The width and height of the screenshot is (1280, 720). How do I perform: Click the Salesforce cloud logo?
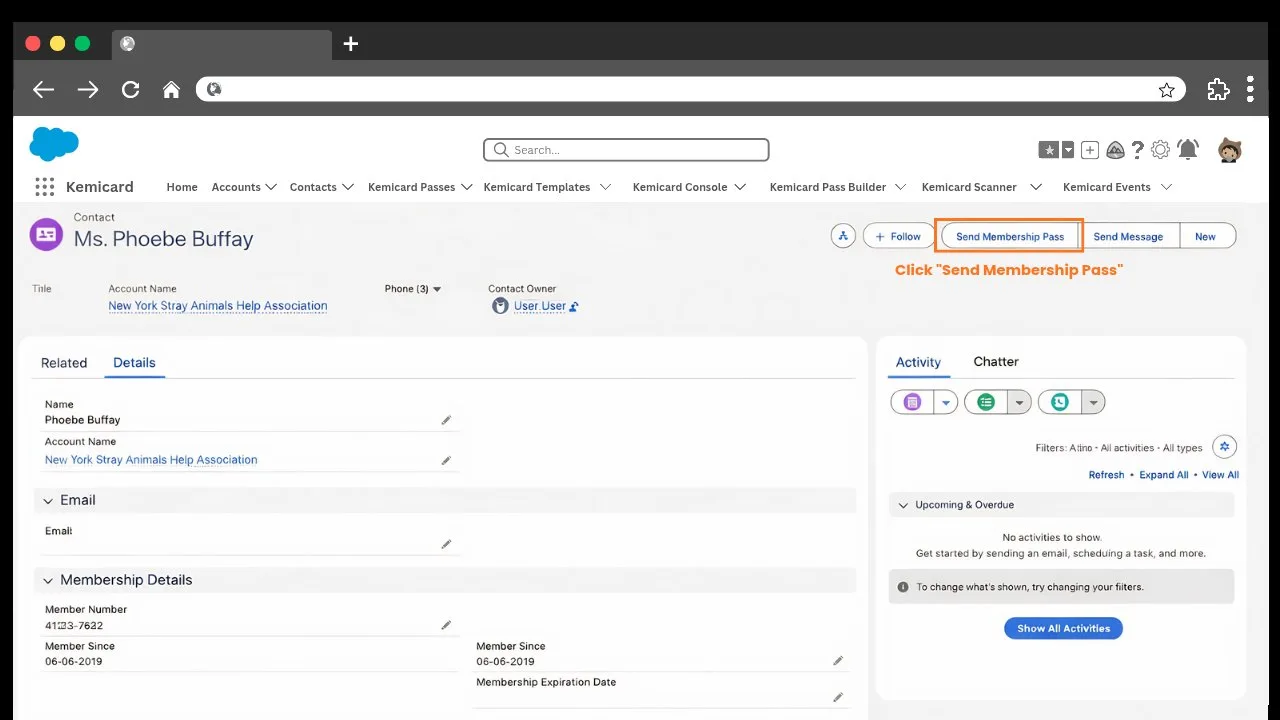54,144
